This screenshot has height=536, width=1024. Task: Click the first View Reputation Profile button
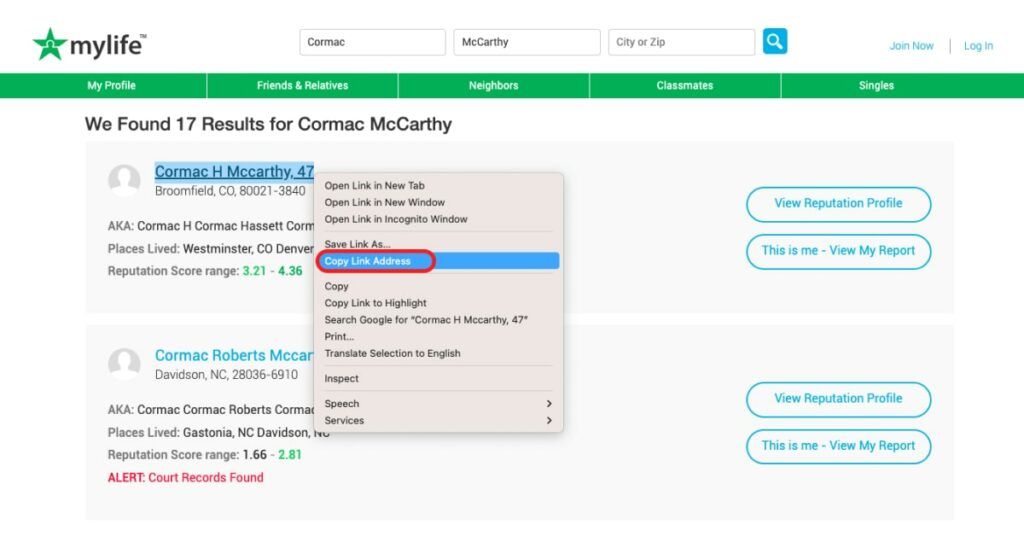838,204
